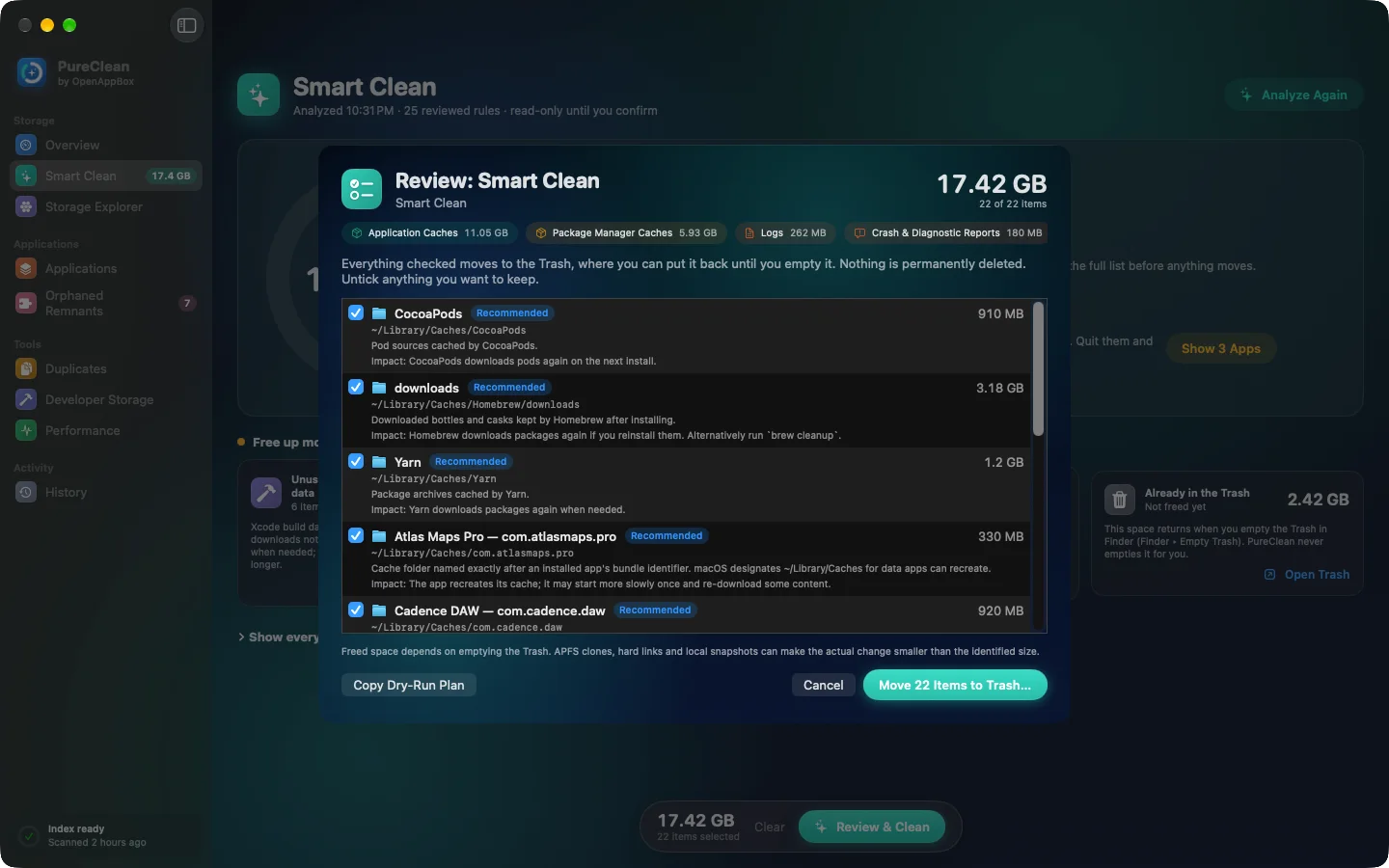The width and height of the screenshot is (1389, 868).
Task: Go to Storage Explorer
Action: [x=106, y=206]
